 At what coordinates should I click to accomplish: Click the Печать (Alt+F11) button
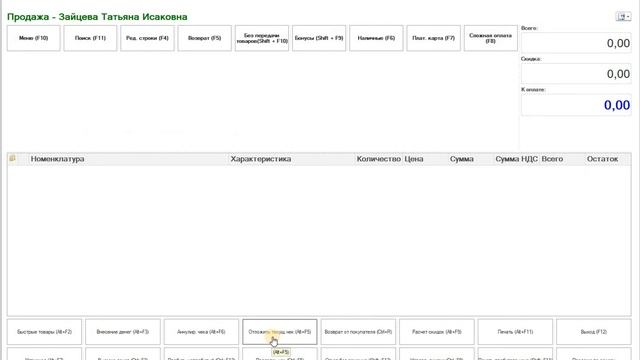[515, 332]
